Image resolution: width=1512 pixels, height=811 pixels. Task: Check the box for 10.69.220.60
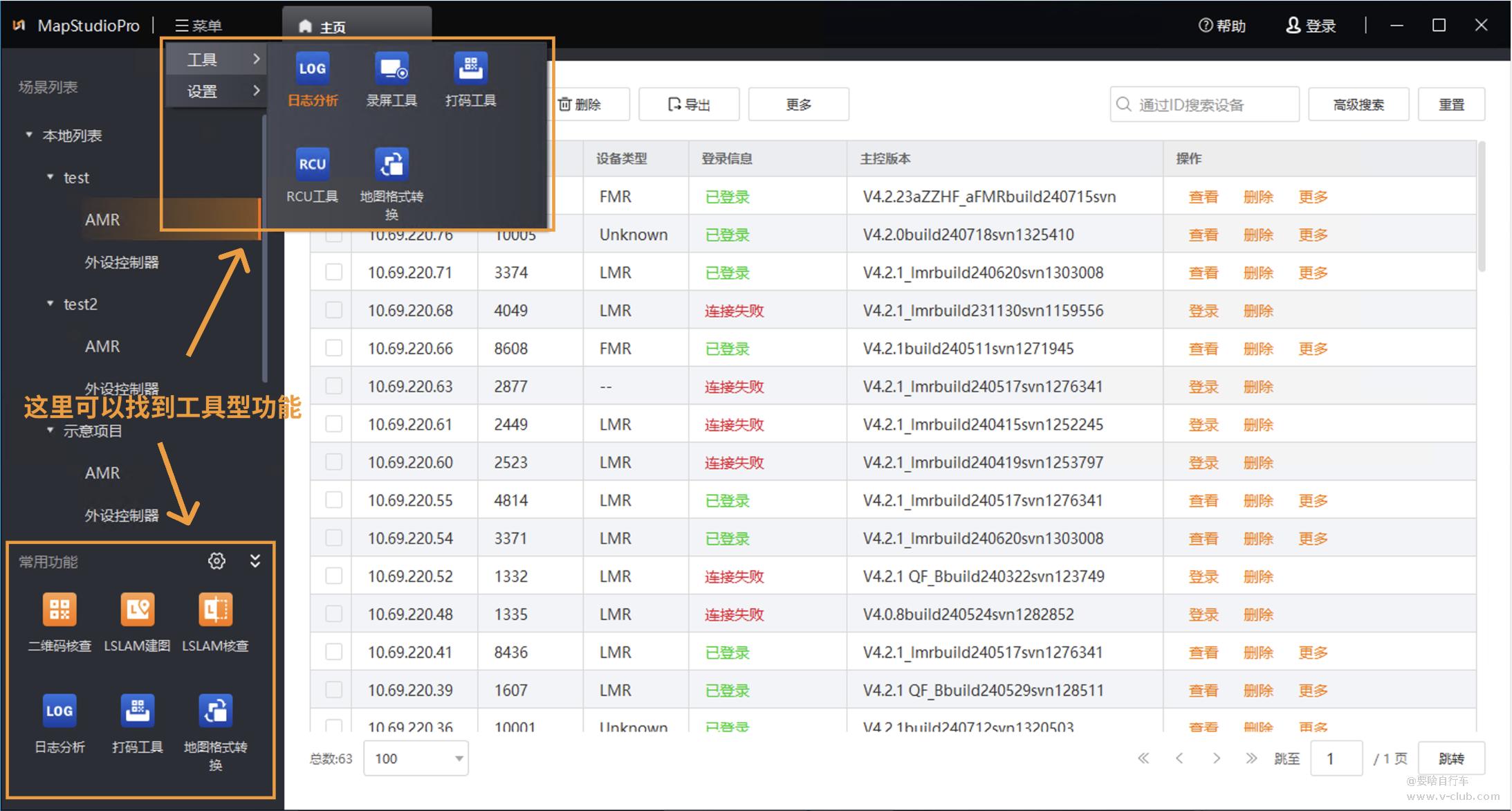(x=333, y=462)
